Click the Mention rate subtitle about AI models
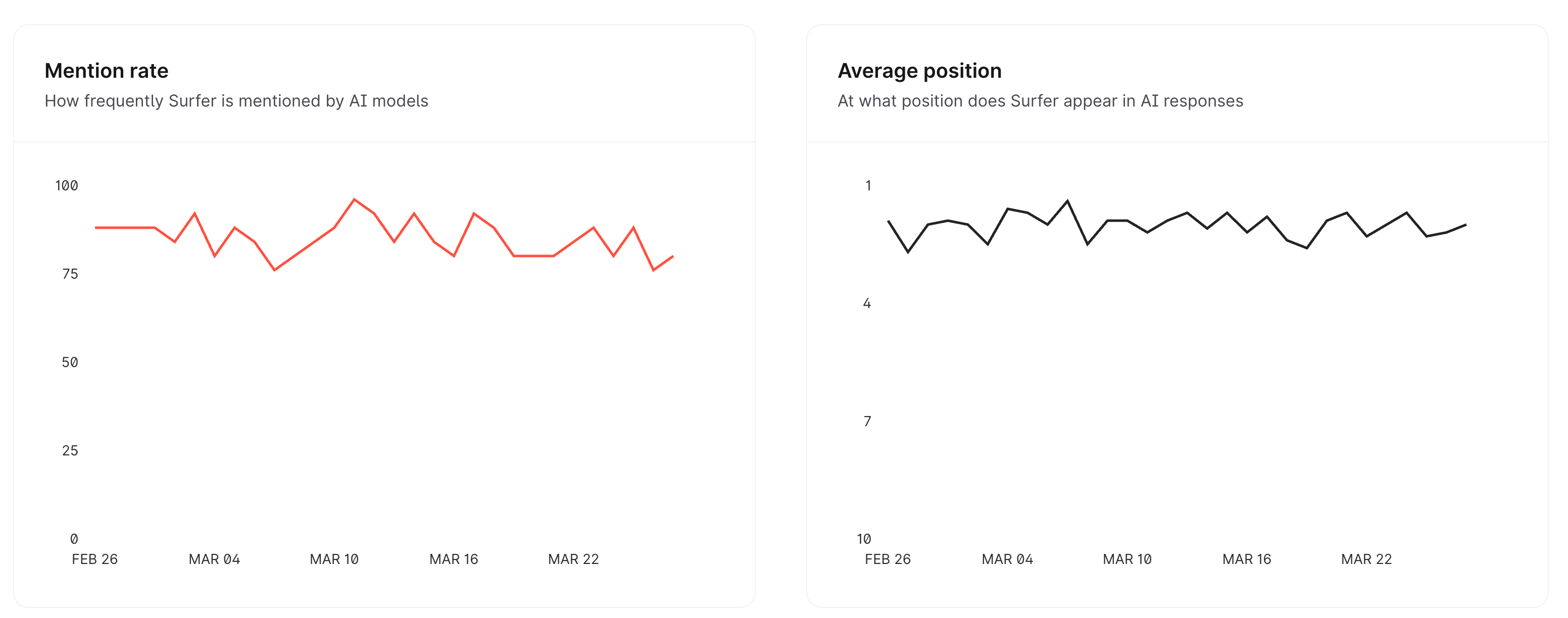Screen dimensions: 1568x618 point(236,101)
